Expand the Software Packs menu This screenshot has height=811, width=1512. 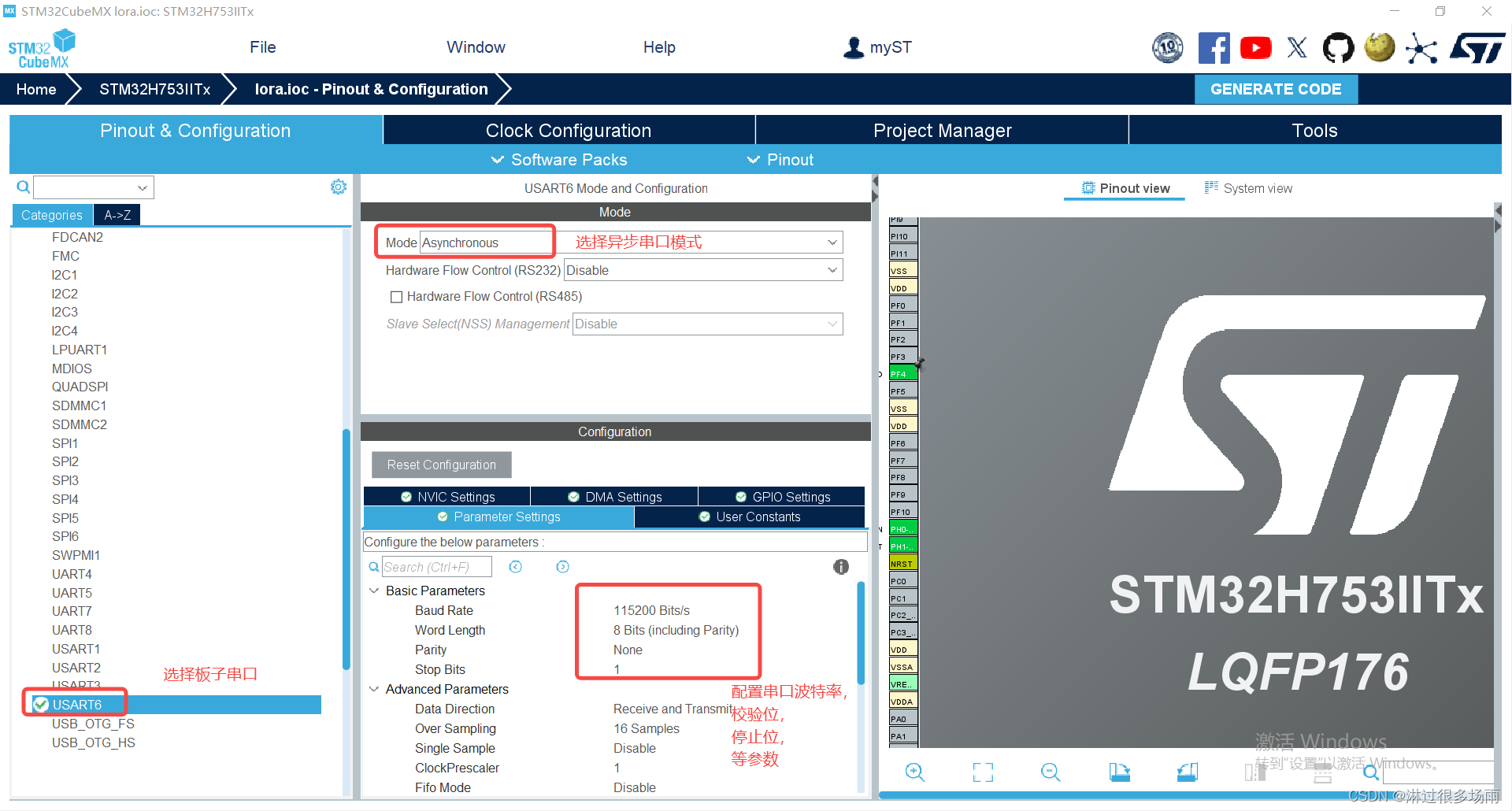[559, 160]
